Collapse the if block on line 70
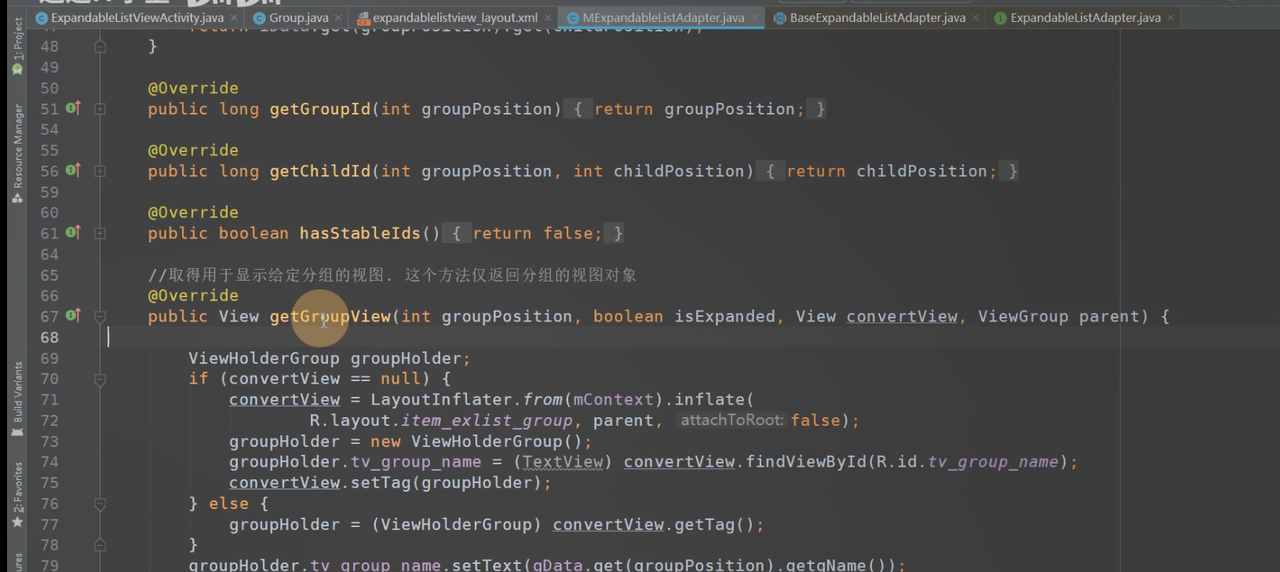Image resolution: width=1280 pixels, height=572 pixels. click(x=100, y=379)
